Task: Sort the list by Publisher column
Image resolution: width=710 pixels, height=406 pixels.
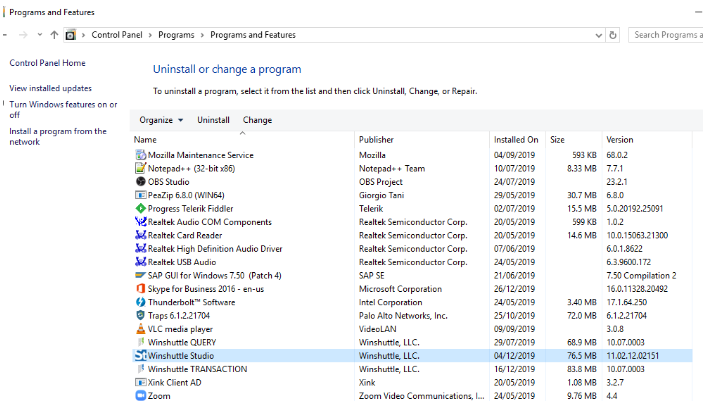Action: pos(377,140)
